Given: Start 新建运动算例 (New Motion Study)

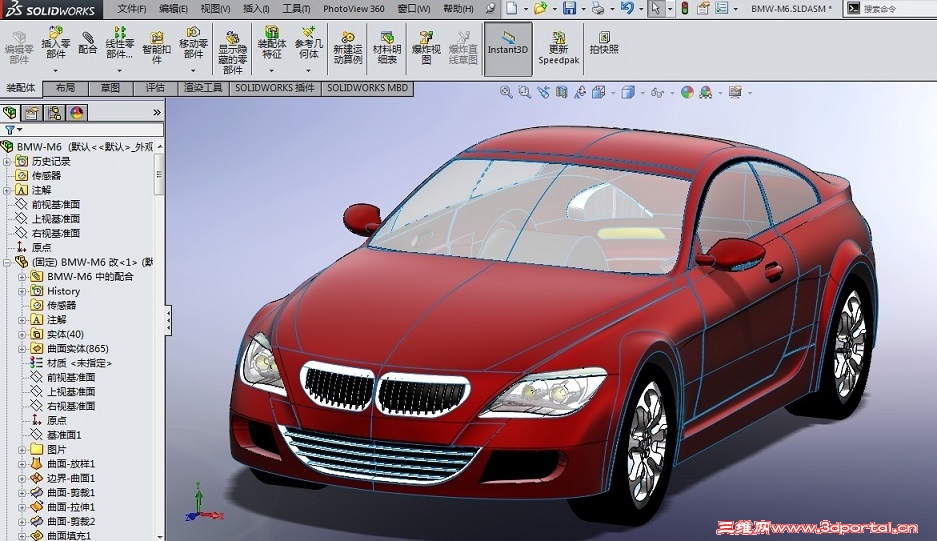Looking at the screenshot, I should pyautogui.click(x=348, y=48).
